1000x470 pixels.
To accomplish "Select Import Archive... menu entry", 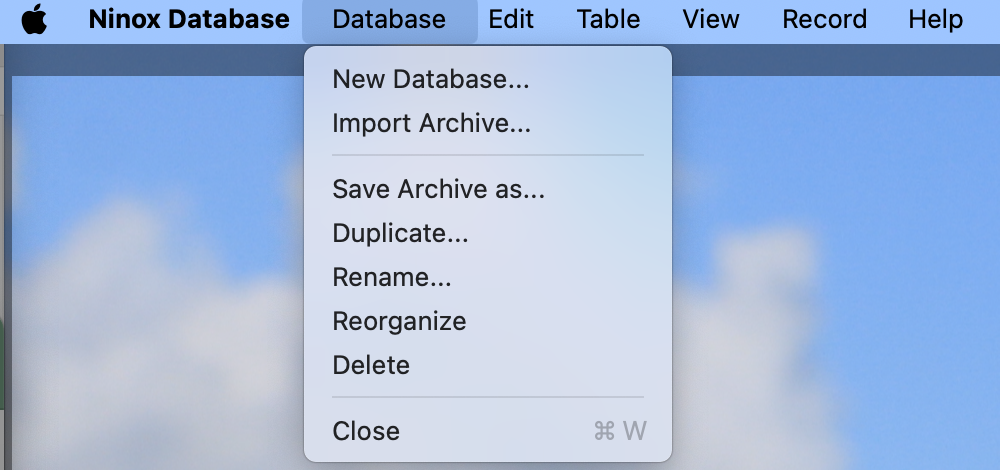I will [431, 124].
